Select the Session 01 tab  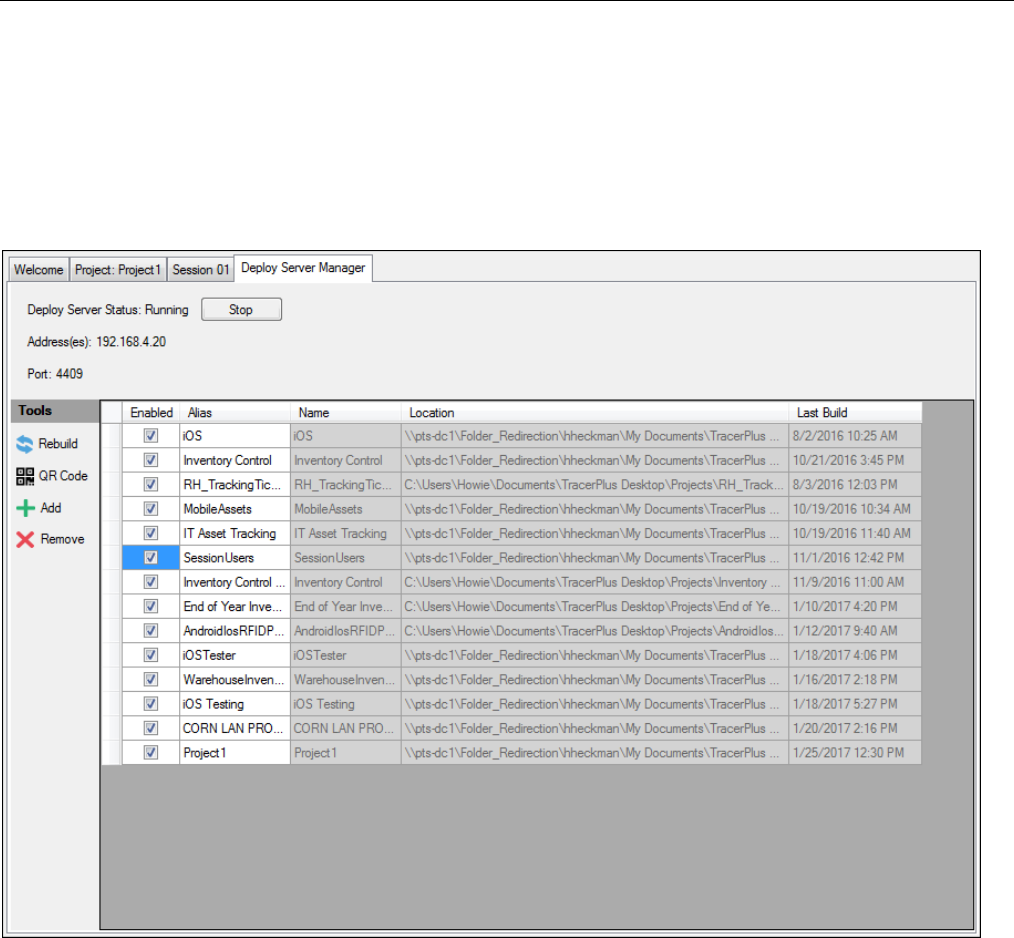click(200, 270)
